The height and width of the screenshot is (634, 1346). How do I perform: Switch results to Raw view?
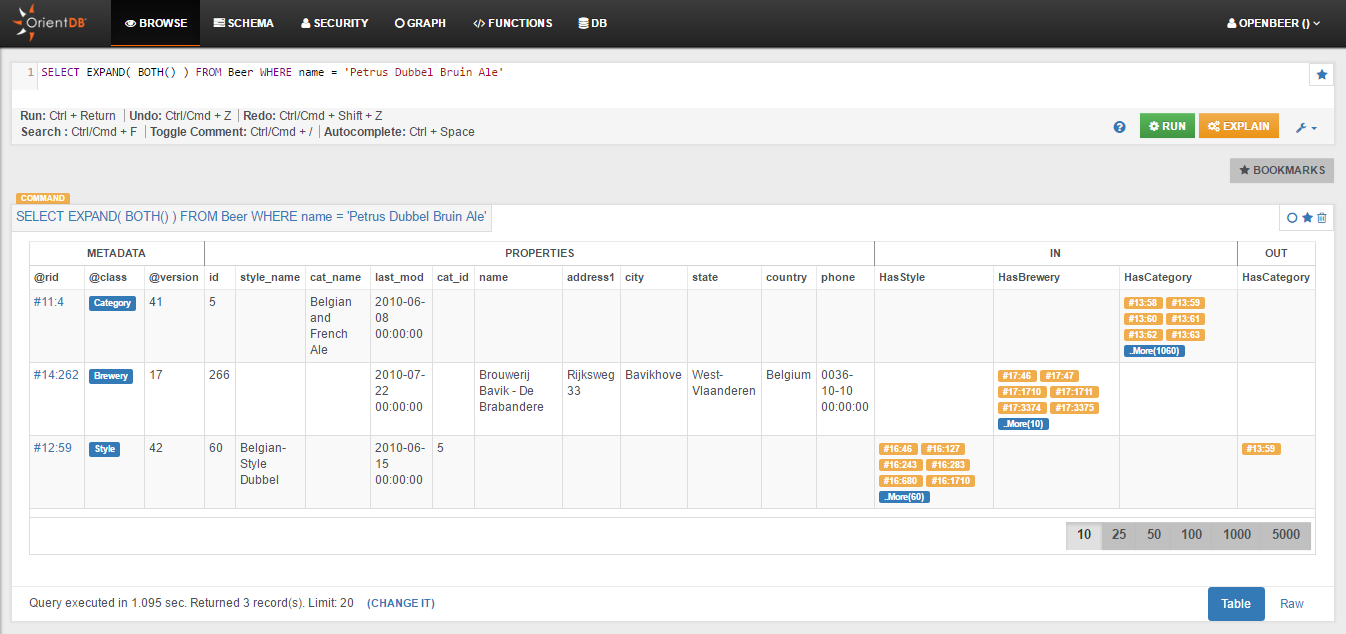tap(1291, 604)
